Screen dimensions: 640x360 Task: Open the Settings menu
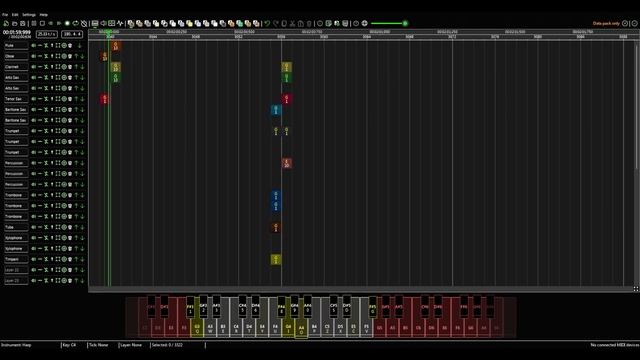(x=29, y=15)
